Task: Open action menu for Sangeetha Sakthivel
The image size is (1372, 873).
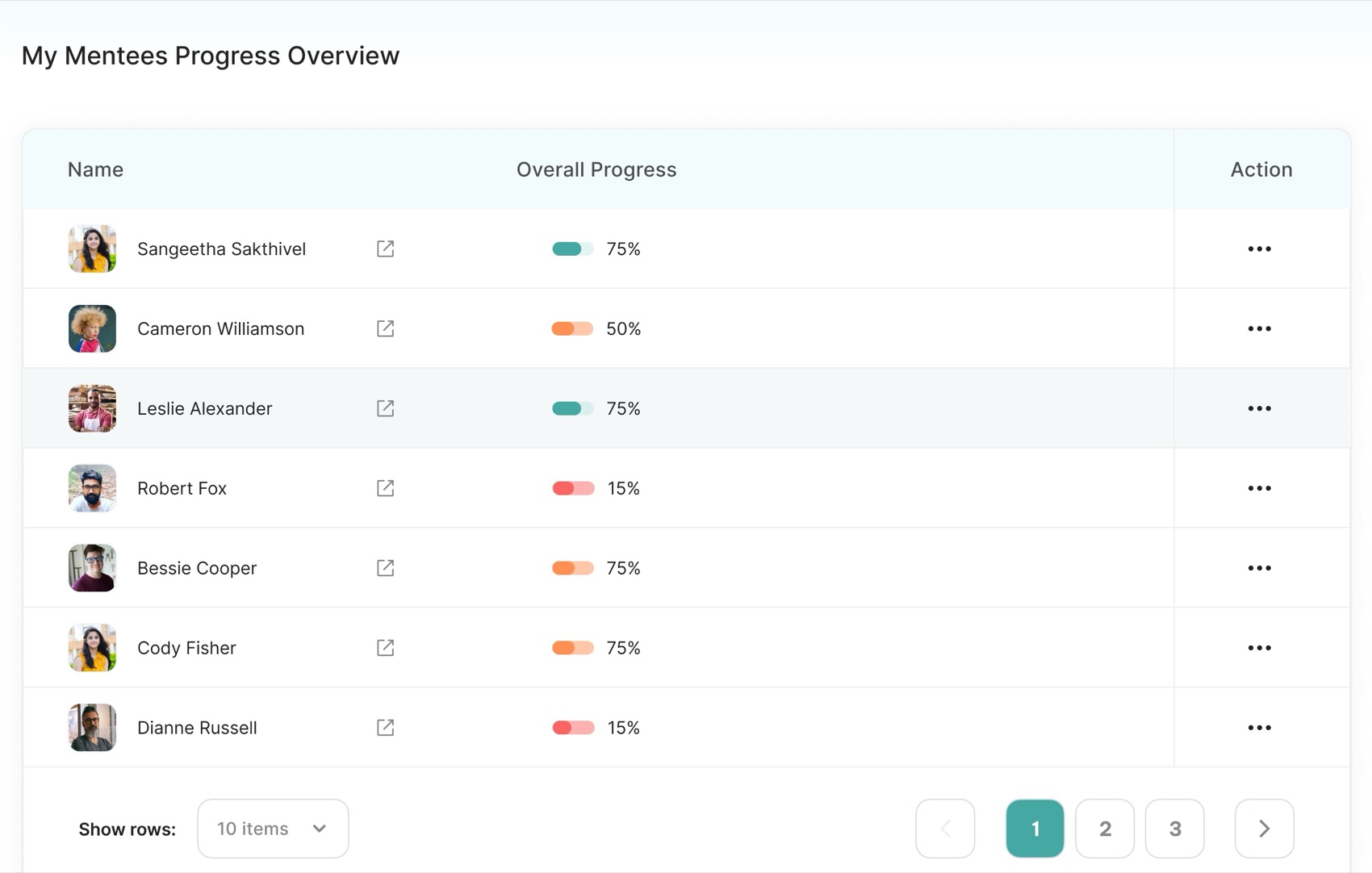Action: tap(1259, 249)
